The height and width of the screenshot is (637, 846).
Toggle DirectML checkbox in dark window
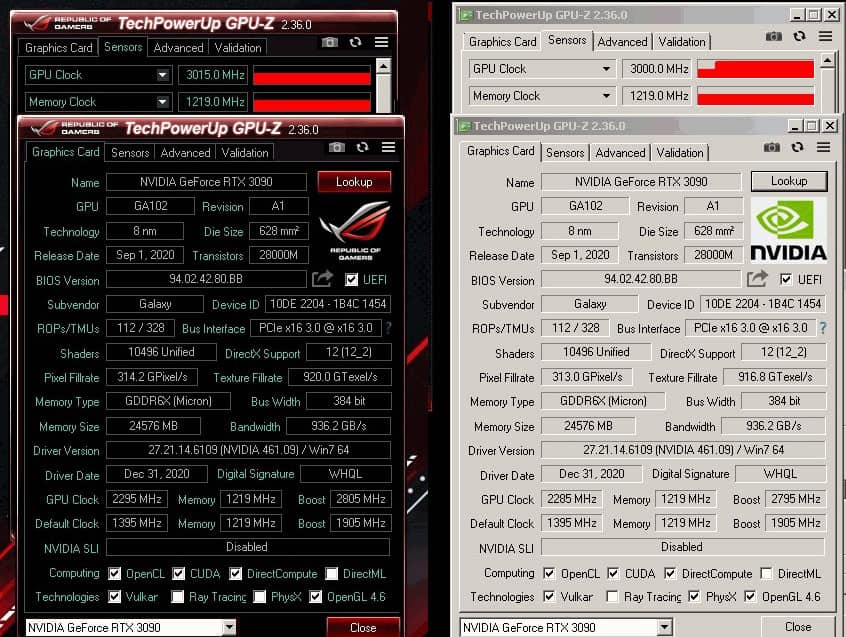coord(332,573)
